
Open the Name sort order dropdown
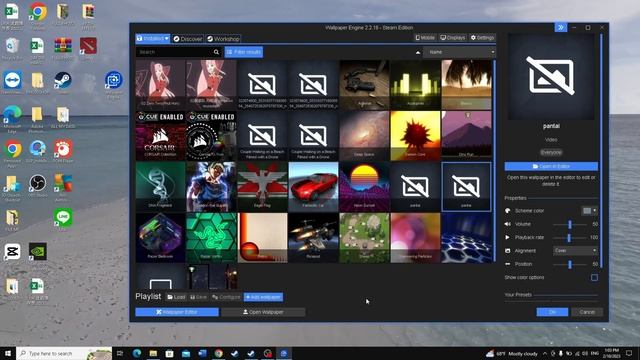(460, 52)
